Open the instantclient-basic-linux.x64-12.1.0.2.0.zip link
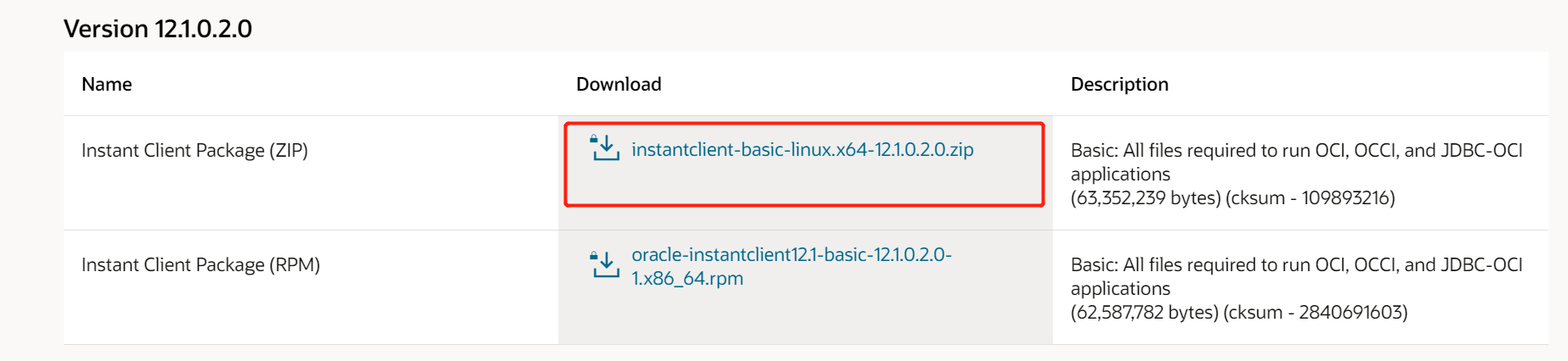 802,149
